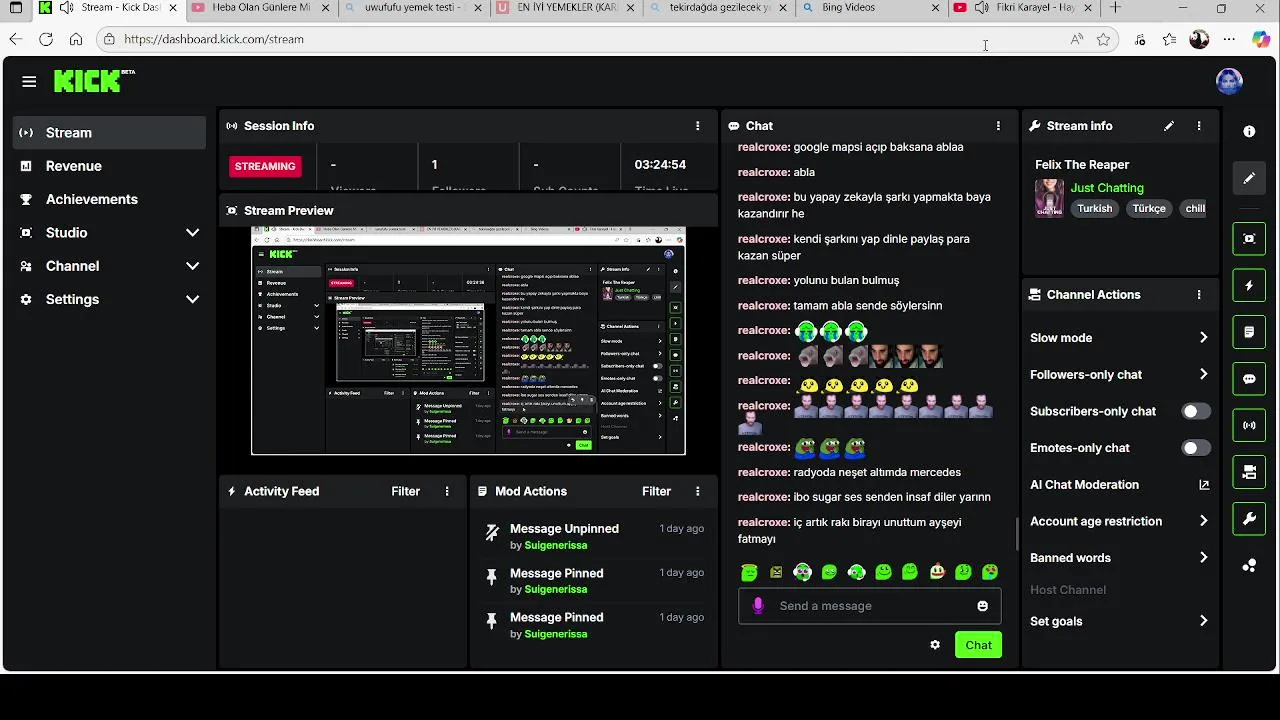Click the pencil edit widget in right rail
The image size is (1280, 720).
1249,178
